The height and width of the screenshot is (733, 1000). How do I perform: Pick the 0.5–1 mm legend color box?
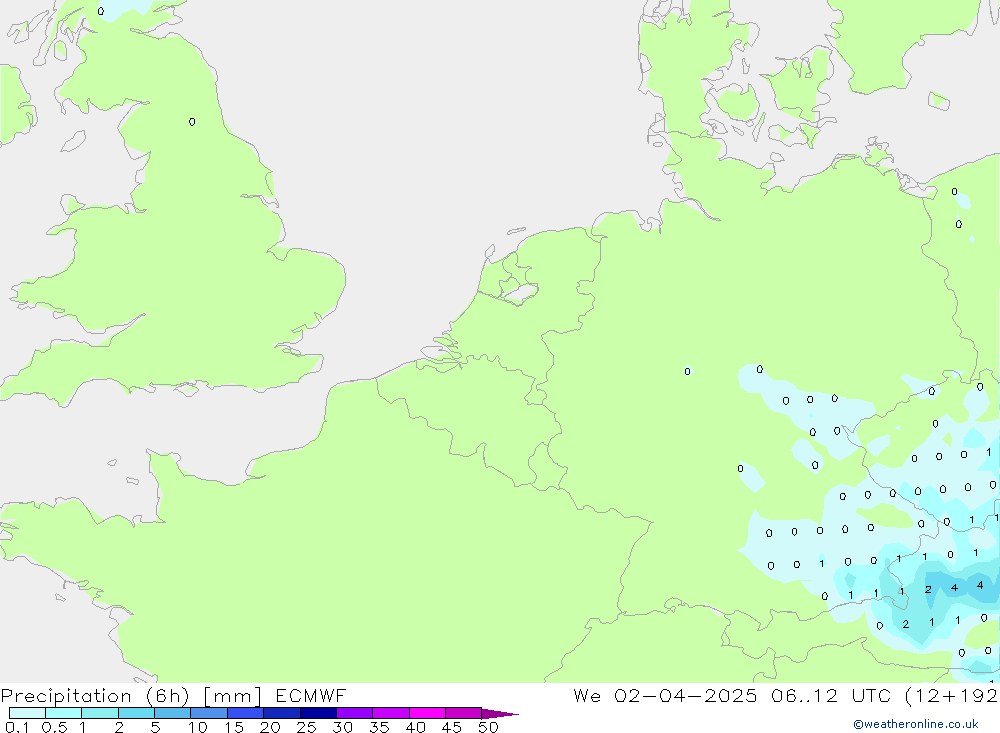63,713
